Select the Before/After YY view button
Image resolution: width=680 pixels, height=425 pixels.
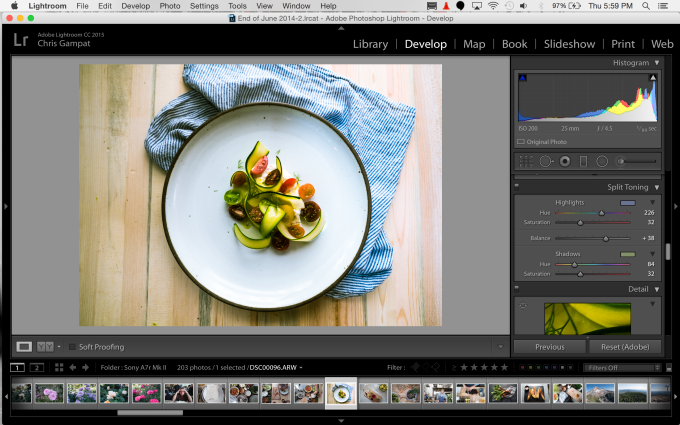coord(45,347)
